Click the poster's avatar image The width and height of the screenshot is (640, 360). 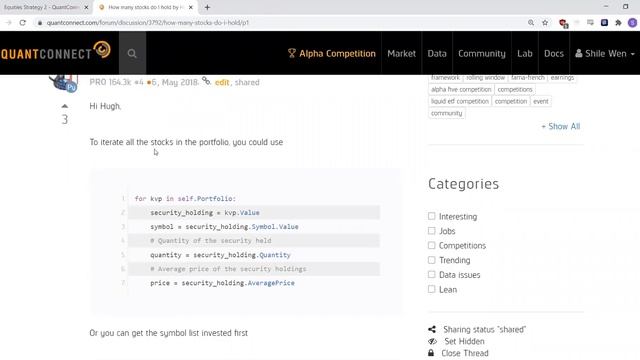tap(64, 83)
